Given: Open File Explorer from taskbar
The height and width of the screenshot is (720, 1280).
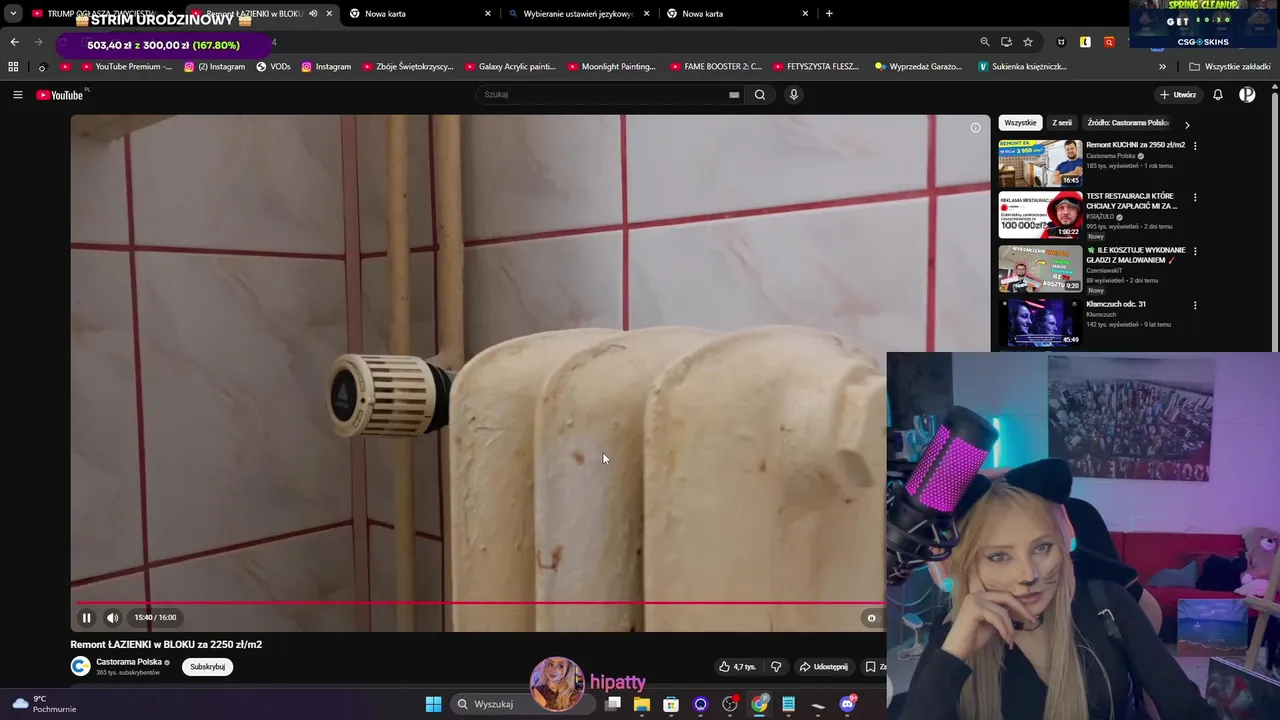Looking at the screenshot, I should (642, 704).
